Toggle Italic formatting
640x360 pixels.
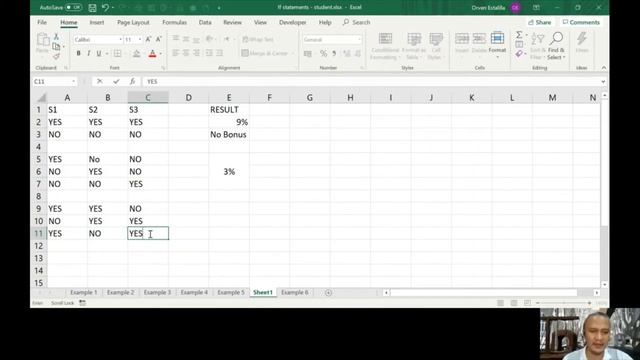pos(89,53)
